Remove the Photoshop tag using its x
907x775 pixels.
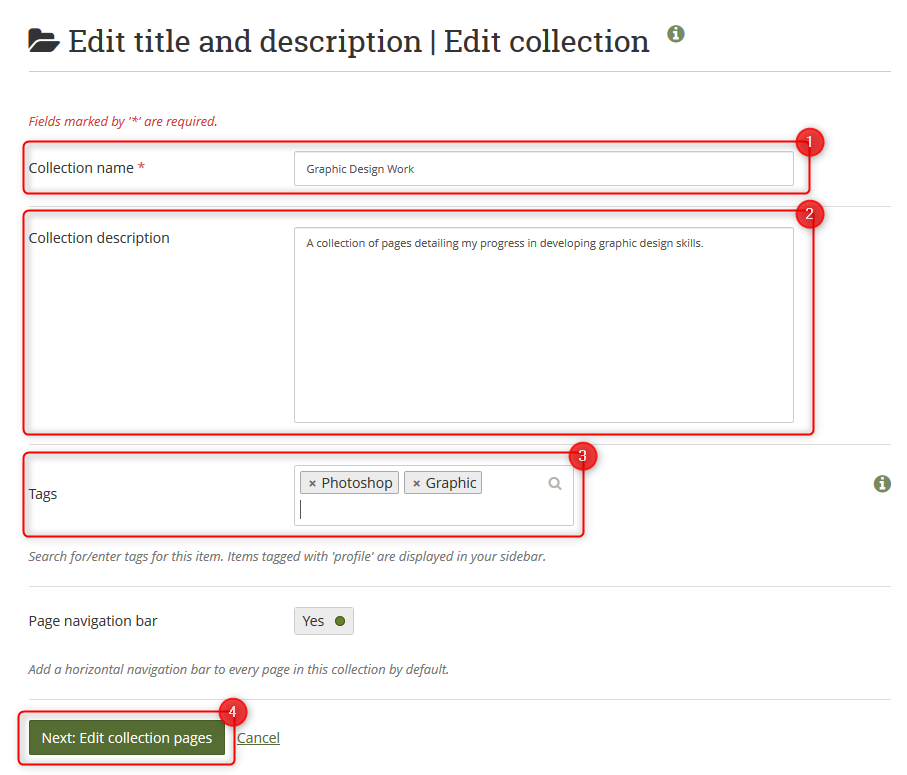(312, 483)
